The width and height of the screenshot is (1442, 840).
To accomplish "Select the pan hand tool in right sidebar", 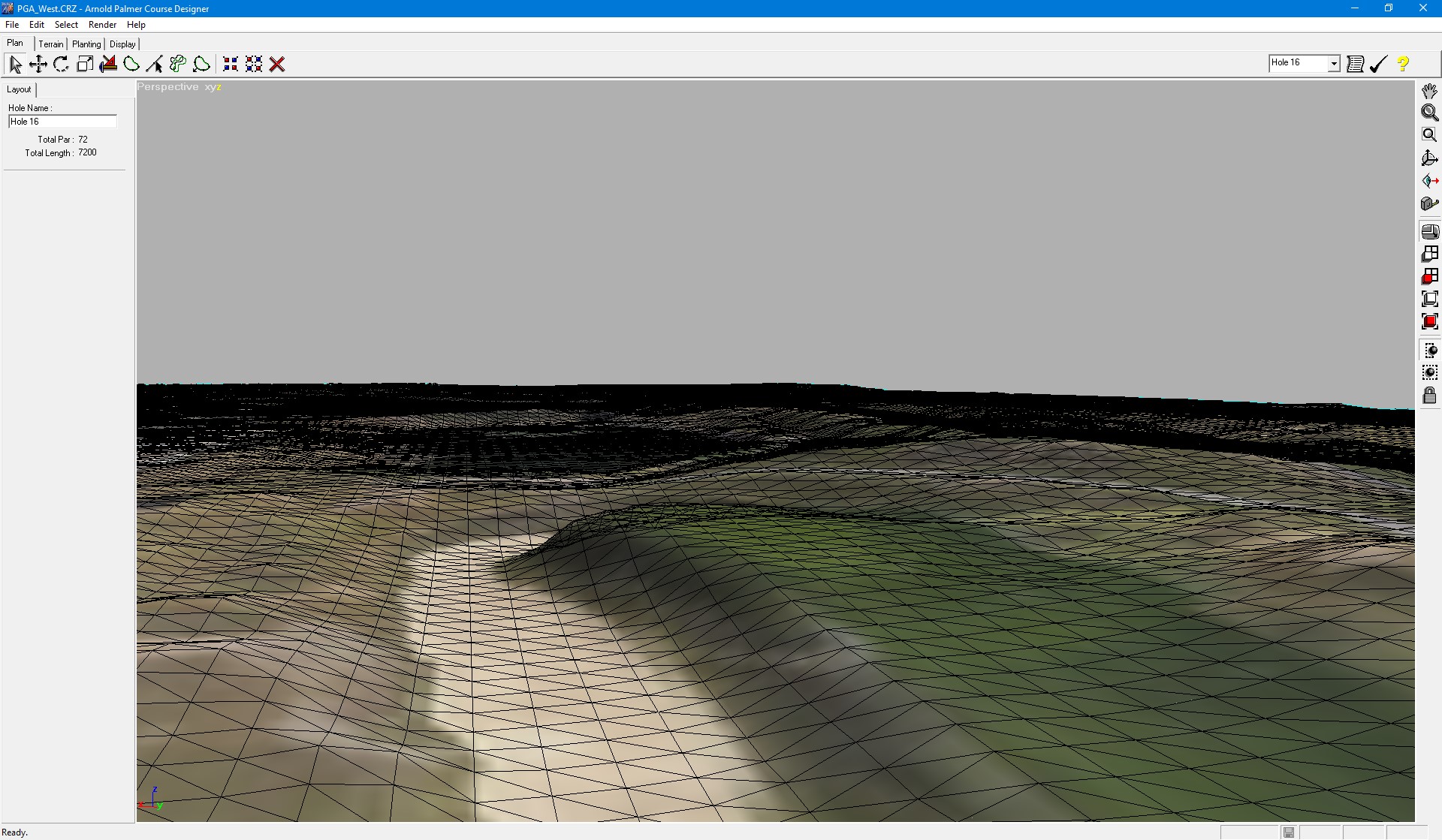I will point(1430,90).
